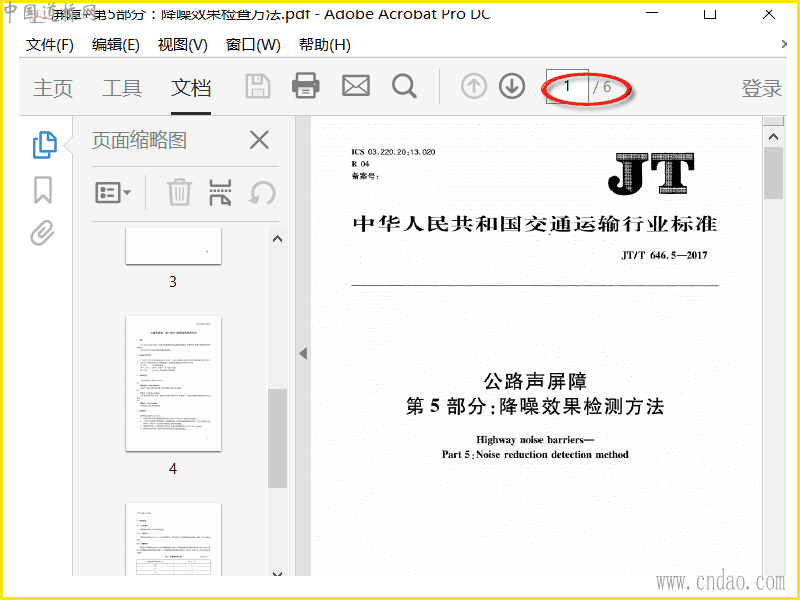Select the page 3 thumbnail

173,246
